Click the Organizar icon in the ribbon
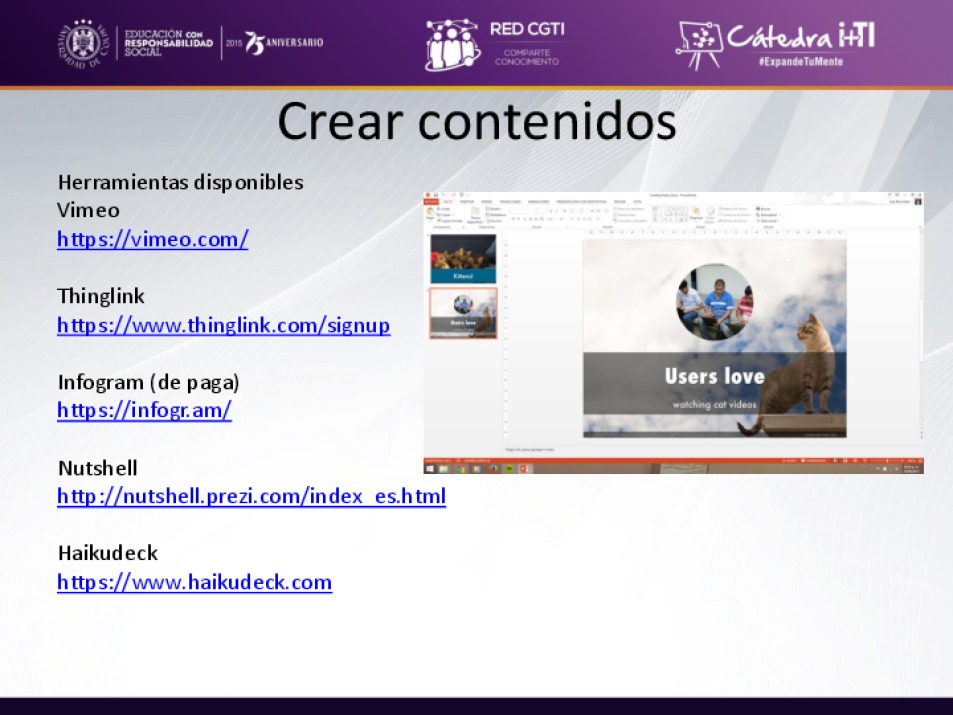The width and height of the screenshot is (953, 715). 697,213
